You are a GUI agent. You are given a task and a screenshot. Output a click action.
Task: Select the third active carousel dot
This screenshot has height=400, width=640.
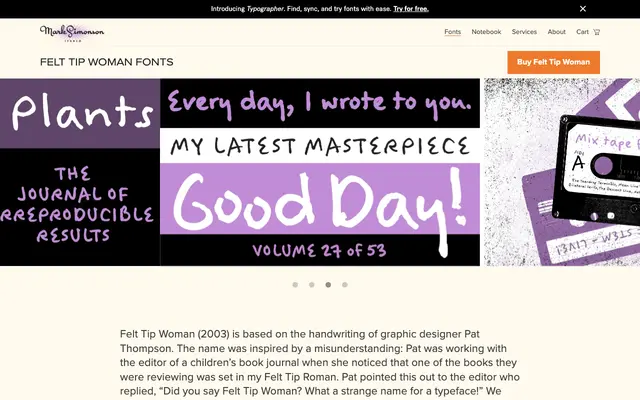328,285
